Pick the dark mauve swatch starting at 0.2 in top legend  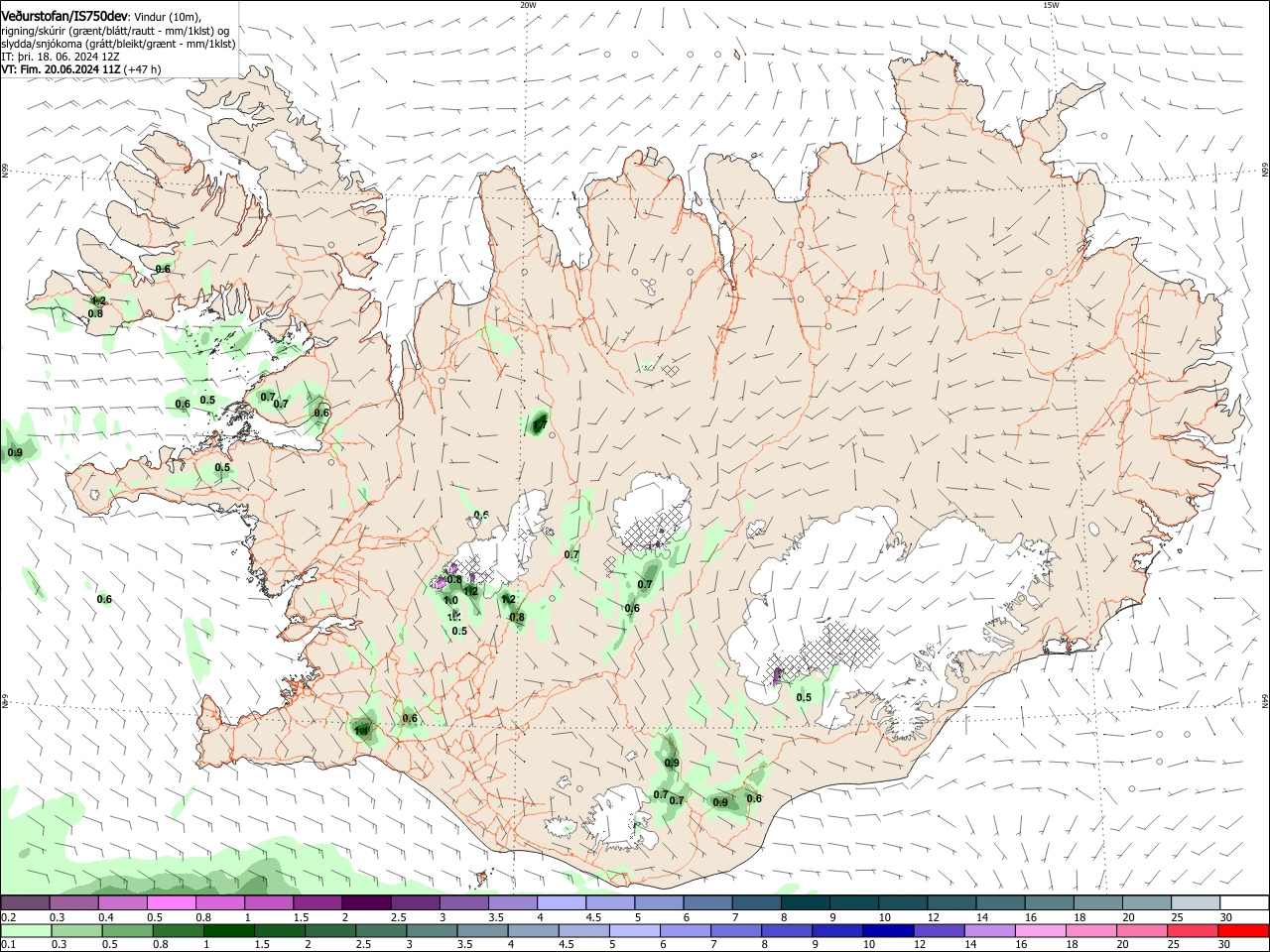coord(26,902)
